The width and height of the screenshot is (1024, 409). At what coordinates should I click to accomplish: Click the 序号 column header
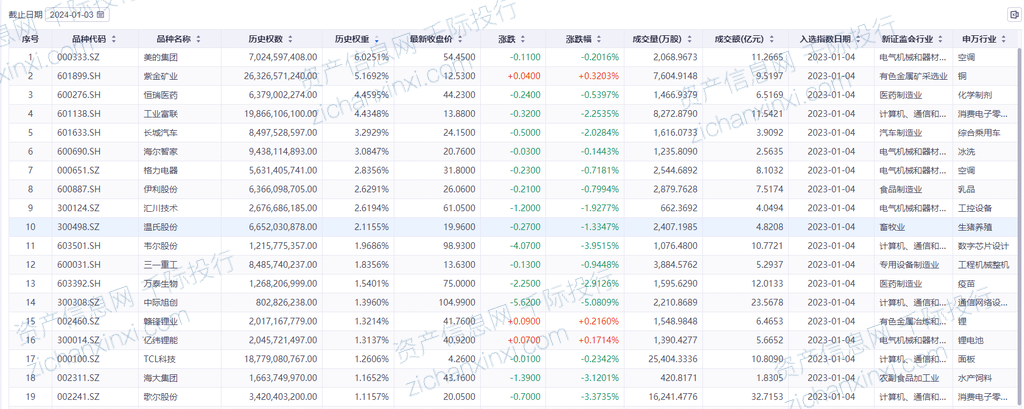point(30,39)
